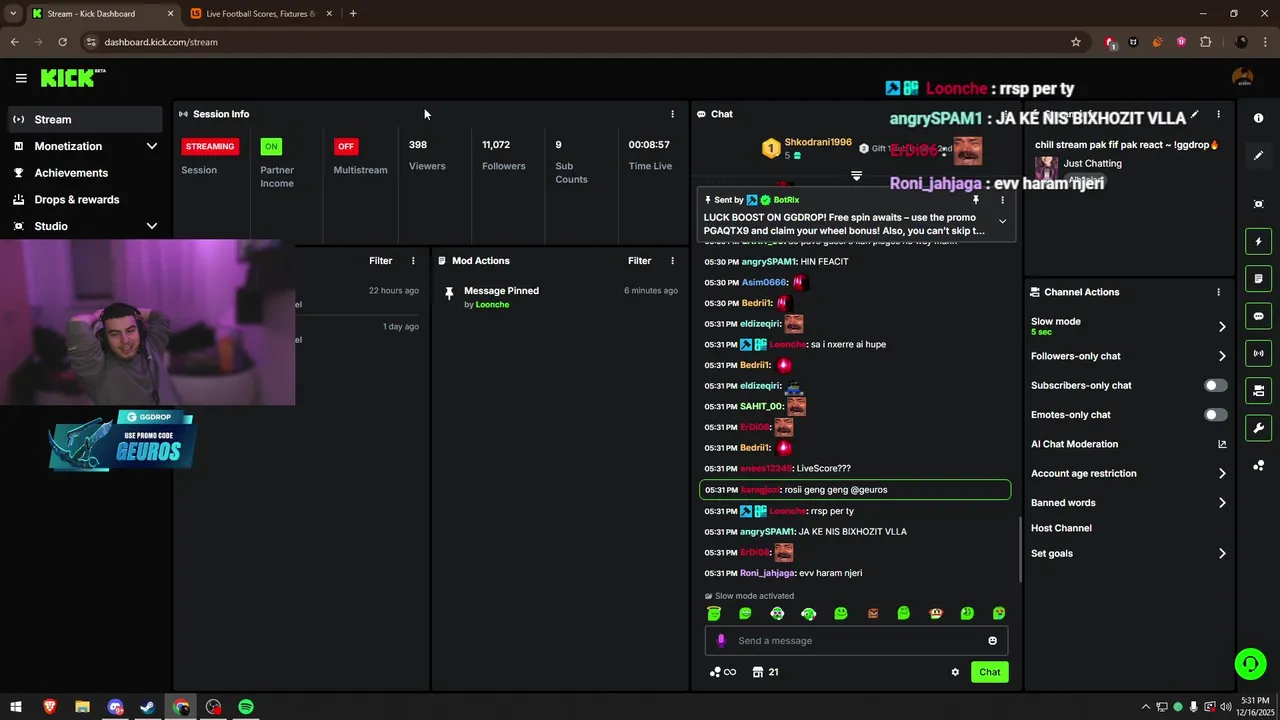1280x720 pixels.
Task: Click the browser address bar URL
Action: coord(161,42)
